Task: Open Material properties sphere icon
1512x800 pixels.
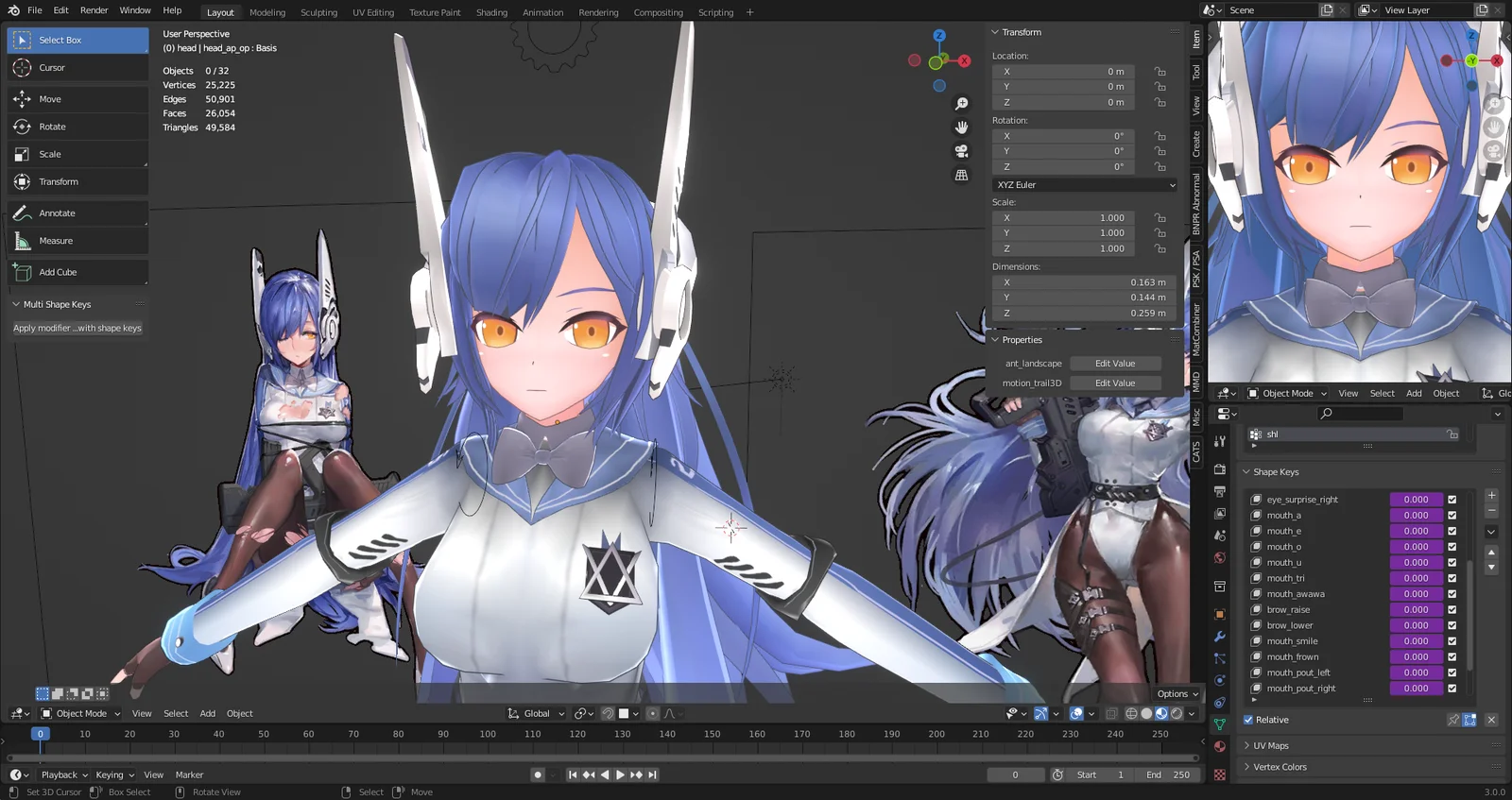Action: click(1220, 746)
